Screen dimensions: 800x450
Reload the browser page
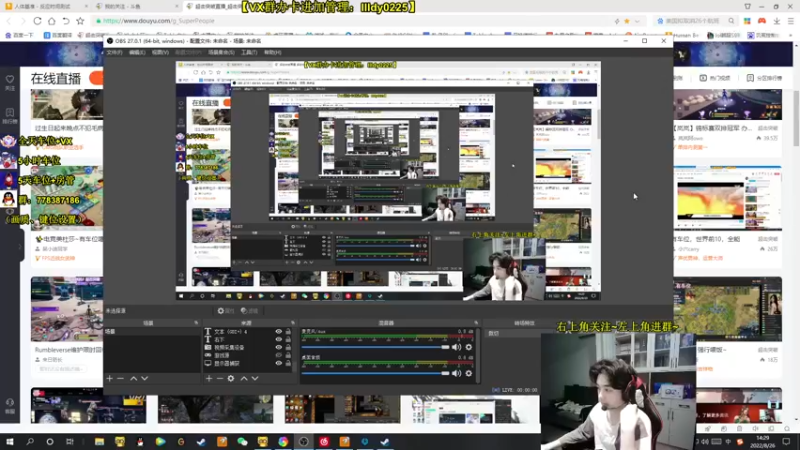click(x=37, y=21)
